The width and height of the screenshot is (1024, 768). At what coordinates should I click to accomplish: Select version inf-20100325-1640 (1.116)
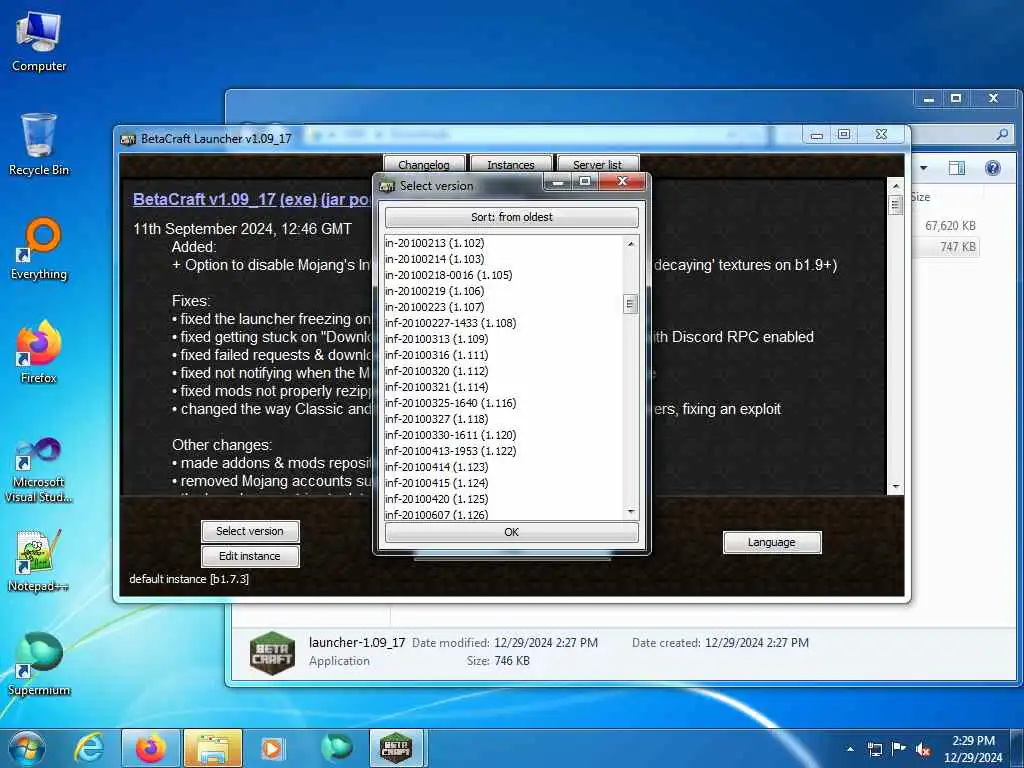(x=503, y=403)
